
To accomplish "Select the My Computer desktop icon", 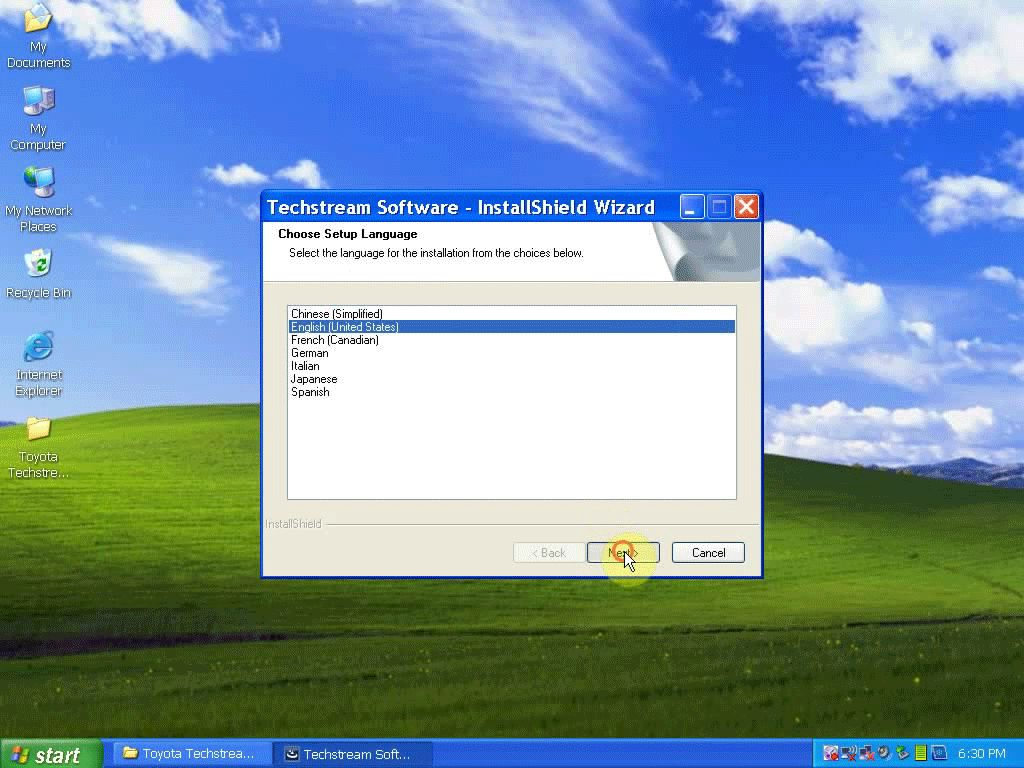I will tap(38, 119).
